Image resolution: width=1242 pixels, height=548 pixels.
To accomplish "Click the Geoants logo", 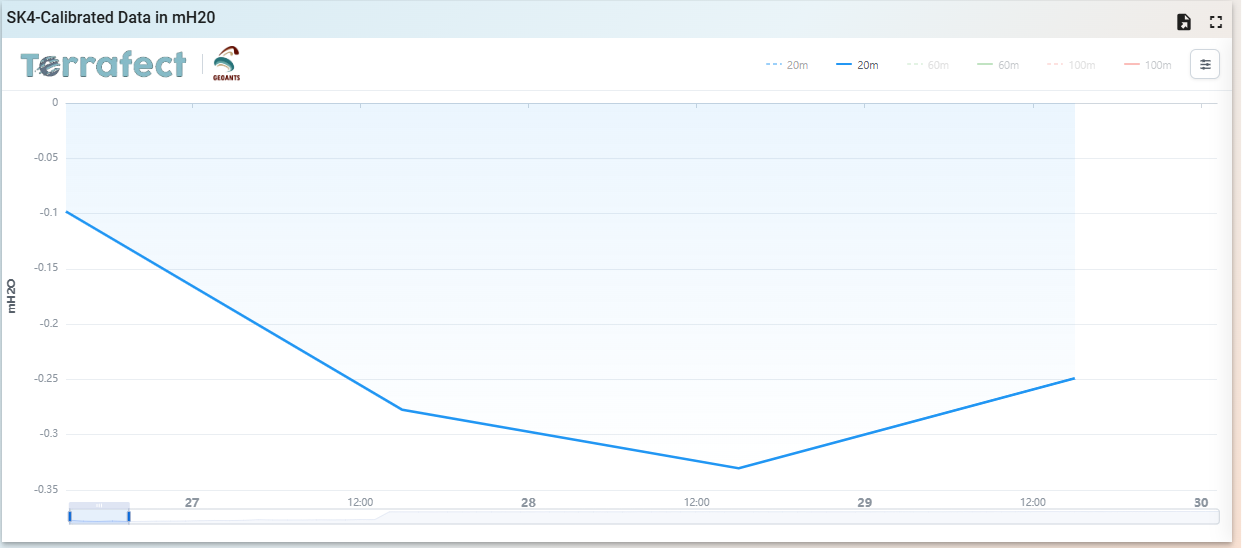I will click(x=227, y=64).
